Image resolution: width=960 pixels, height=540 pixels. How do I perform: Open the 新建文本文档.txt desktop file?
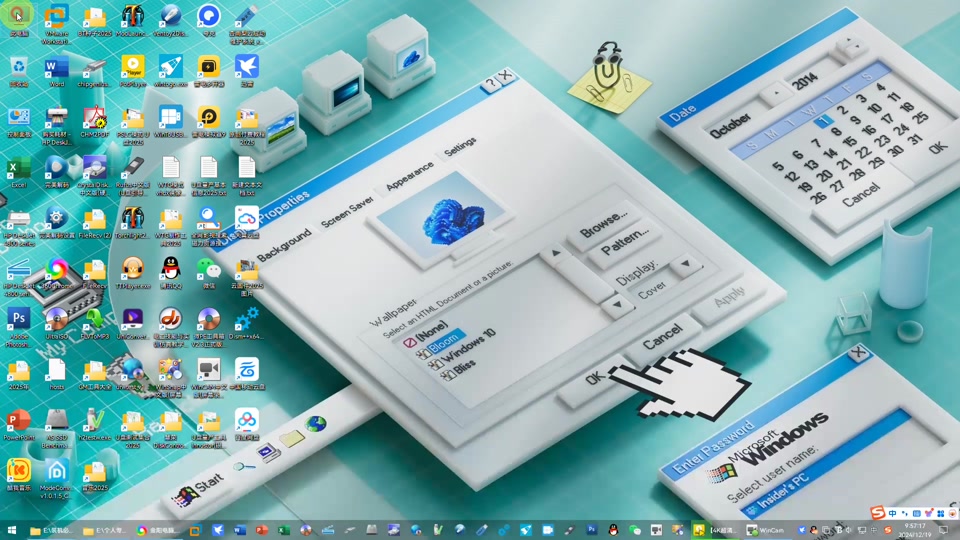247,176
